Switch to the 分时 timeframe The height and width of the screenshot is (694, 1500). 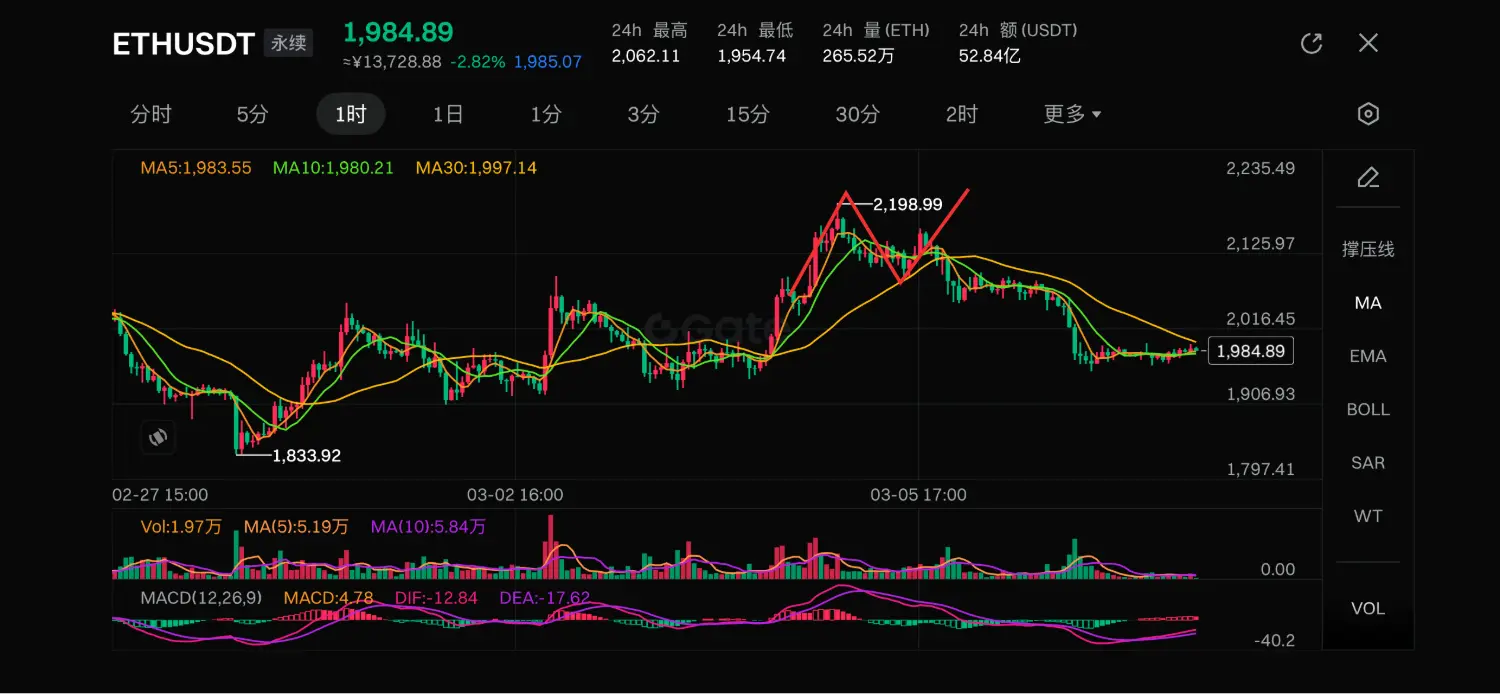(x=151, y=114)
